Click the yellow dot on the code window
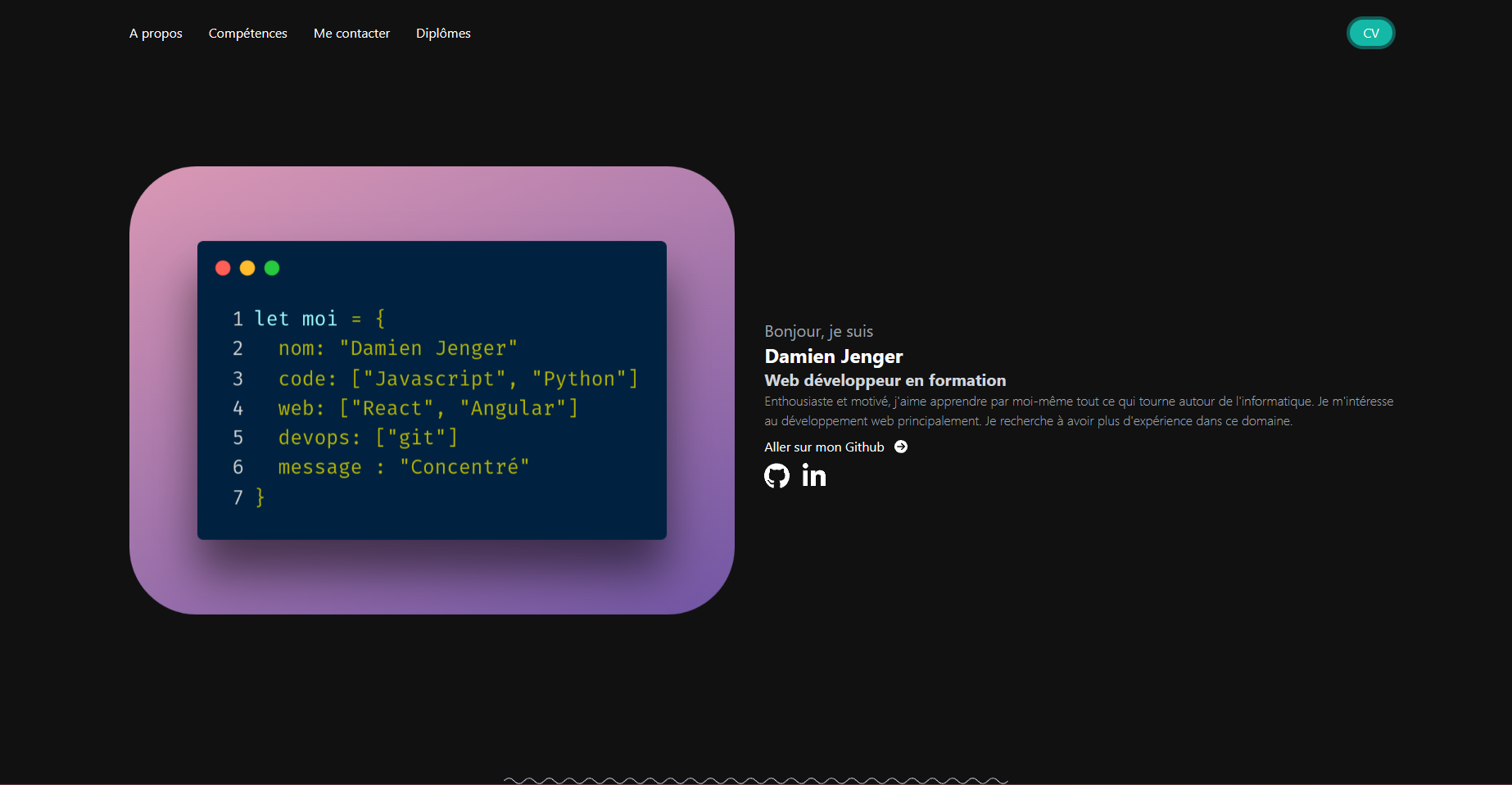1512x785 pixels. point(247,268)
